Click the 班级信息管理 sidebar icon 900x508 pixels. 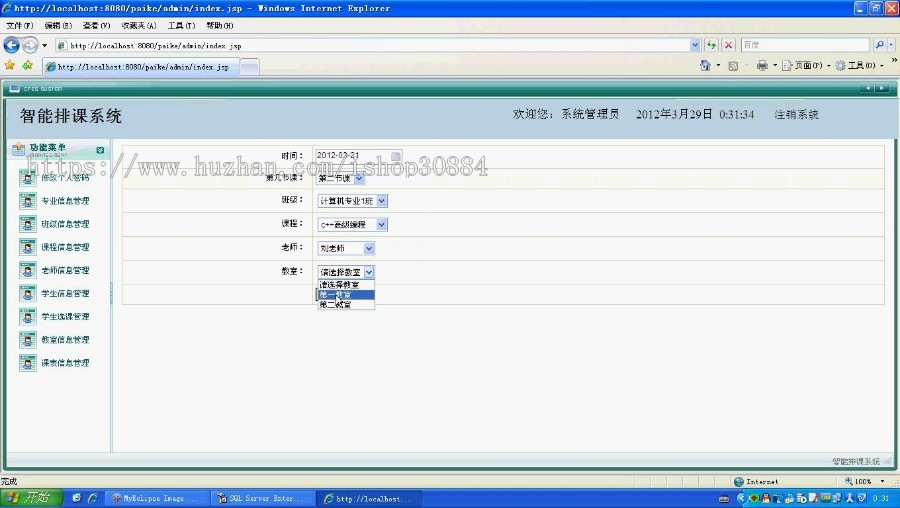pyautogui.click(x=28, y=224)
